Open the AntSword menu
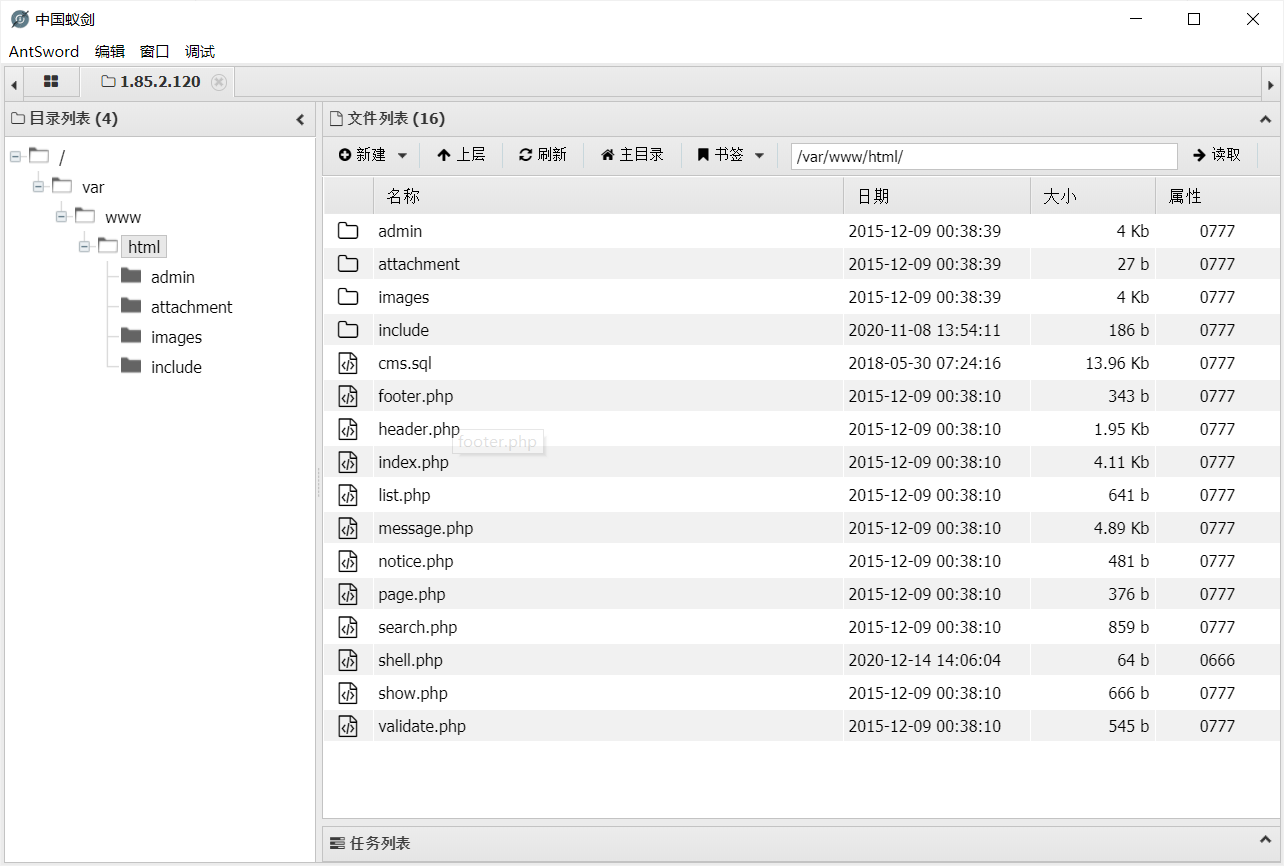 pyautogui.click(x=44, y=52)
